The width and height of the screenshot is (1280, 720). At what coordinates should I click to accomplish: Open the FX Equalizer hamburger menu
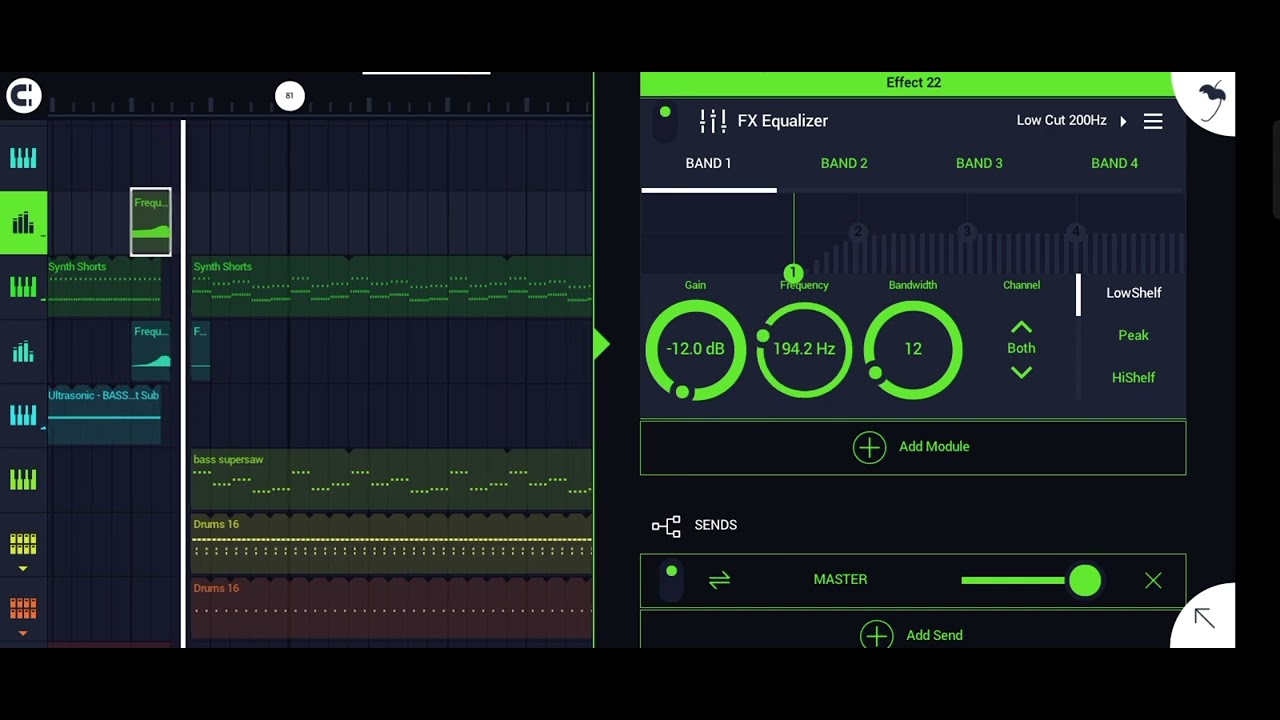pyautogui.click(x=1153, y=121)
